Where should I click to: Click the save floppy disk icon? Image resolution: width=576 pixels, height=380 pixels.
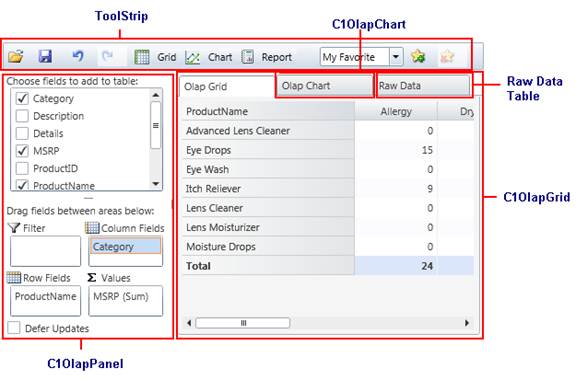[45, 57]
